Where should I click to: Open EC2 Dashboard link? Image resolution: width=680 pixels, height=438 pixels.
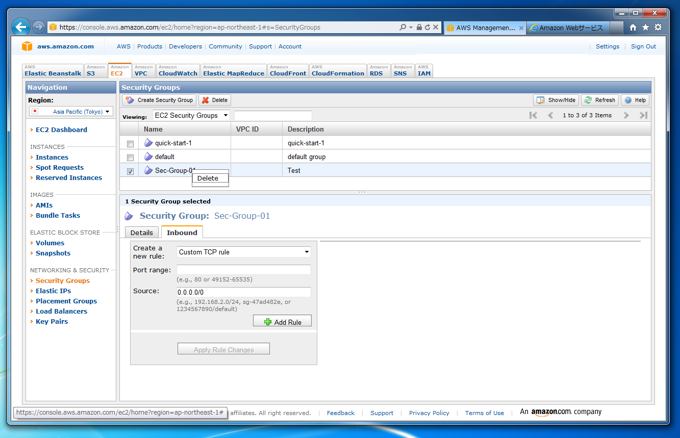click(61, 130)
